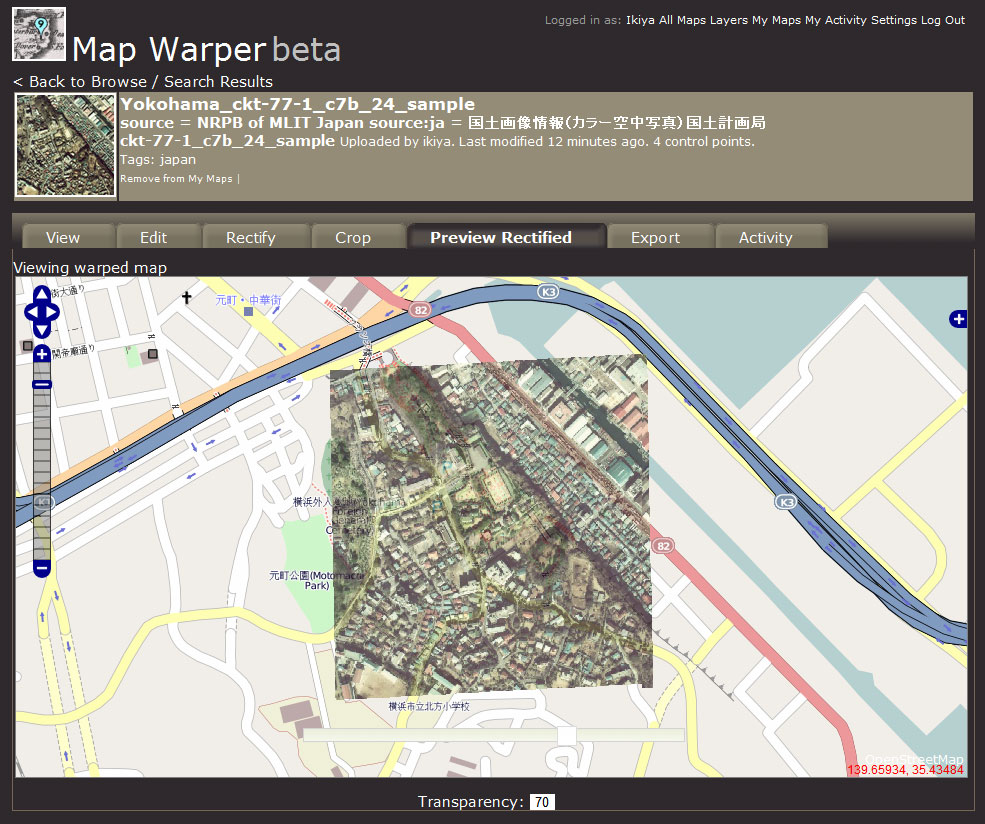The height and width of the screenshot is (824, 985).
Task: Click the aerial photo map thumbnail
Action: [x=65, y=146]
